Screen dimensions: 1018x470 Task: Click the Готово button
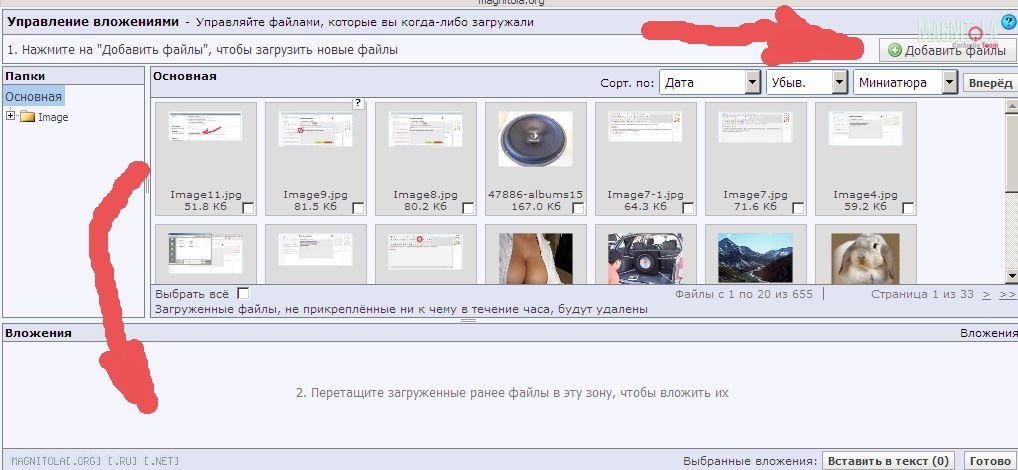[990, 461]
